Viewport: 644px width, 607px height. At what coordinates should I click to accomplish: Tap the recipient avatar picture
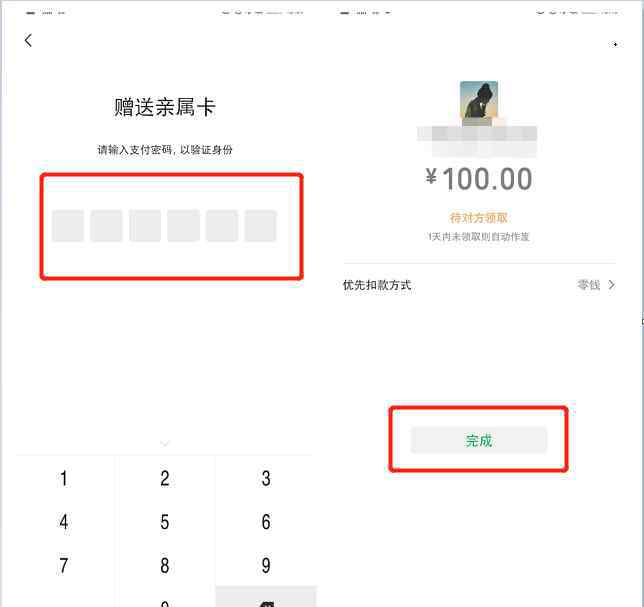point(479,100)
